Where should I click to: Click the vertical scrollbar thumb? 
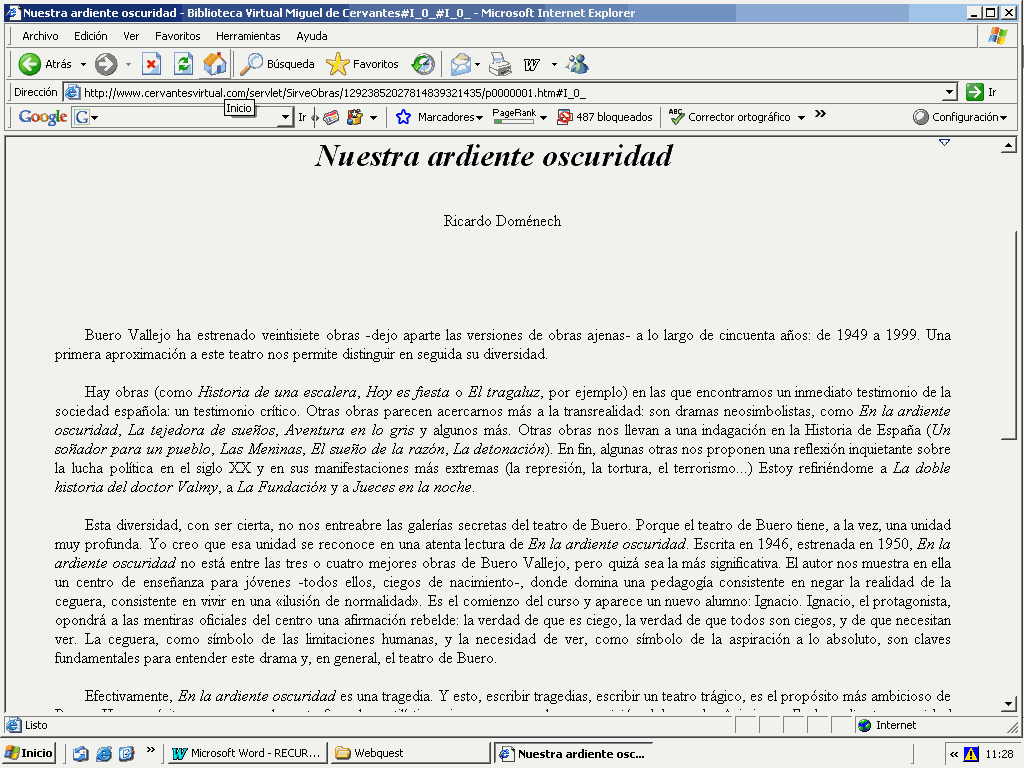1009,335
